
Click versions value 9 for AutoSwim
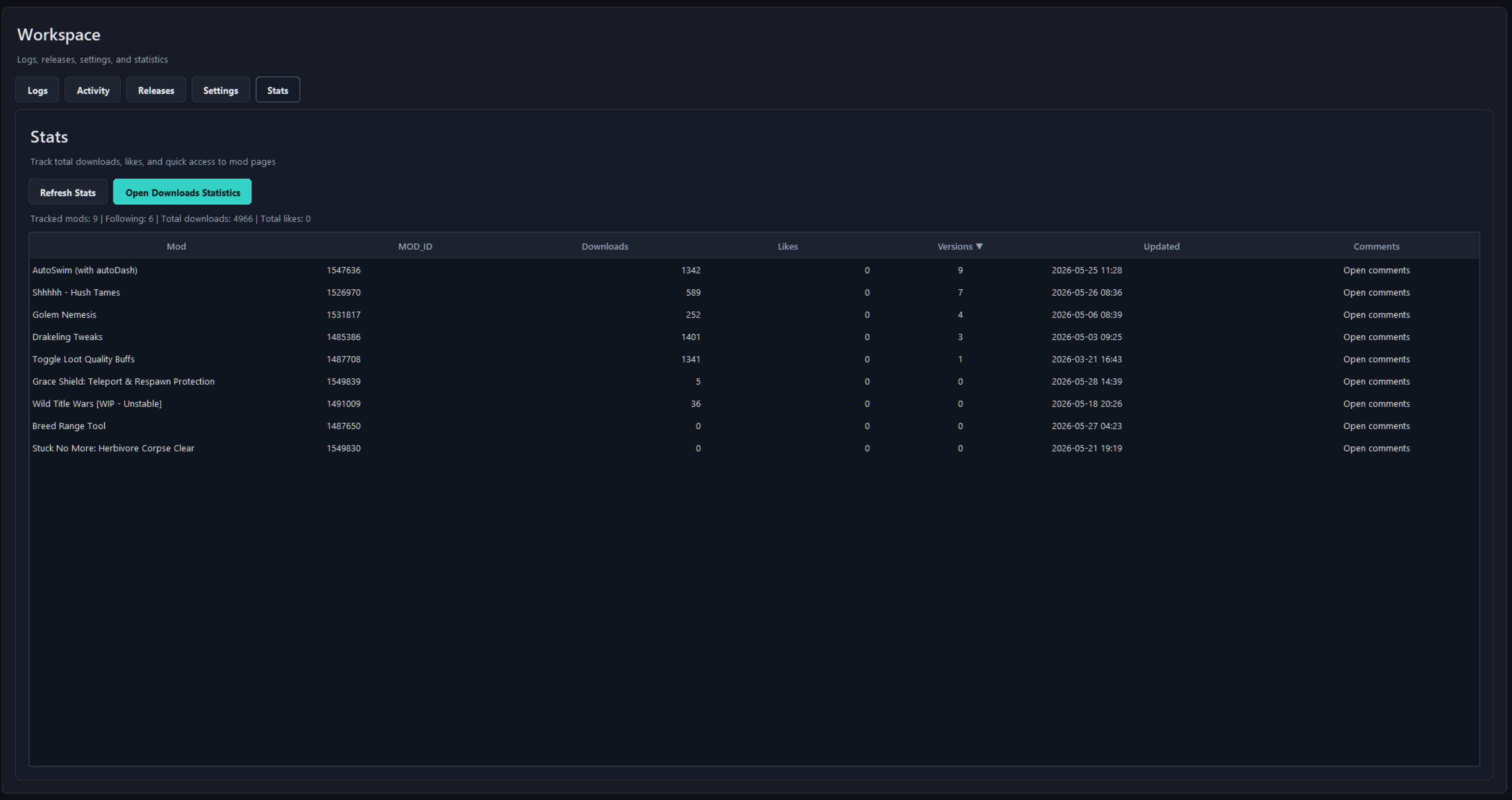tap(960, 270)
